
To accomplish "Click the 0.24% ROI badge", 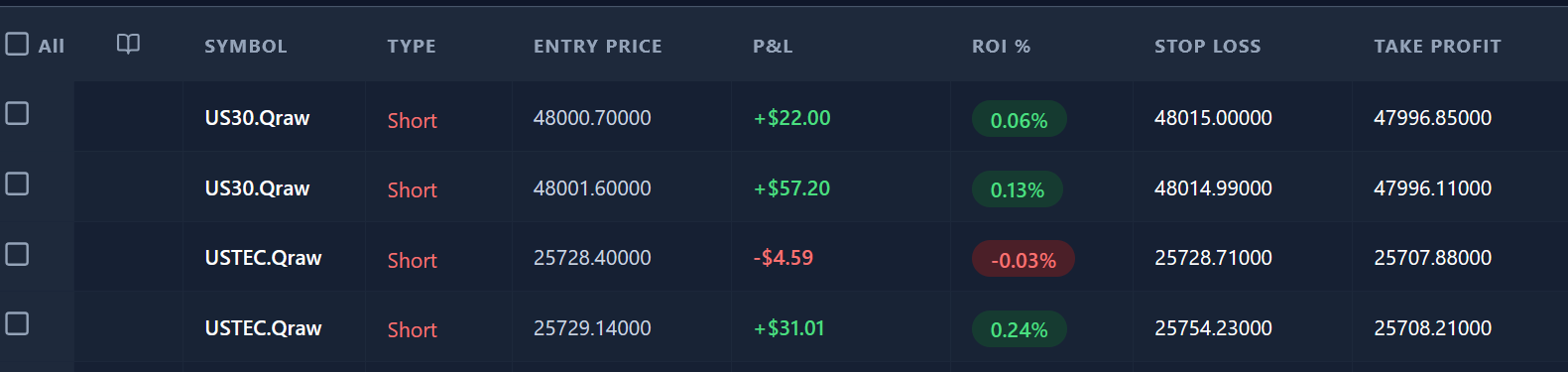I will 1020,329.
